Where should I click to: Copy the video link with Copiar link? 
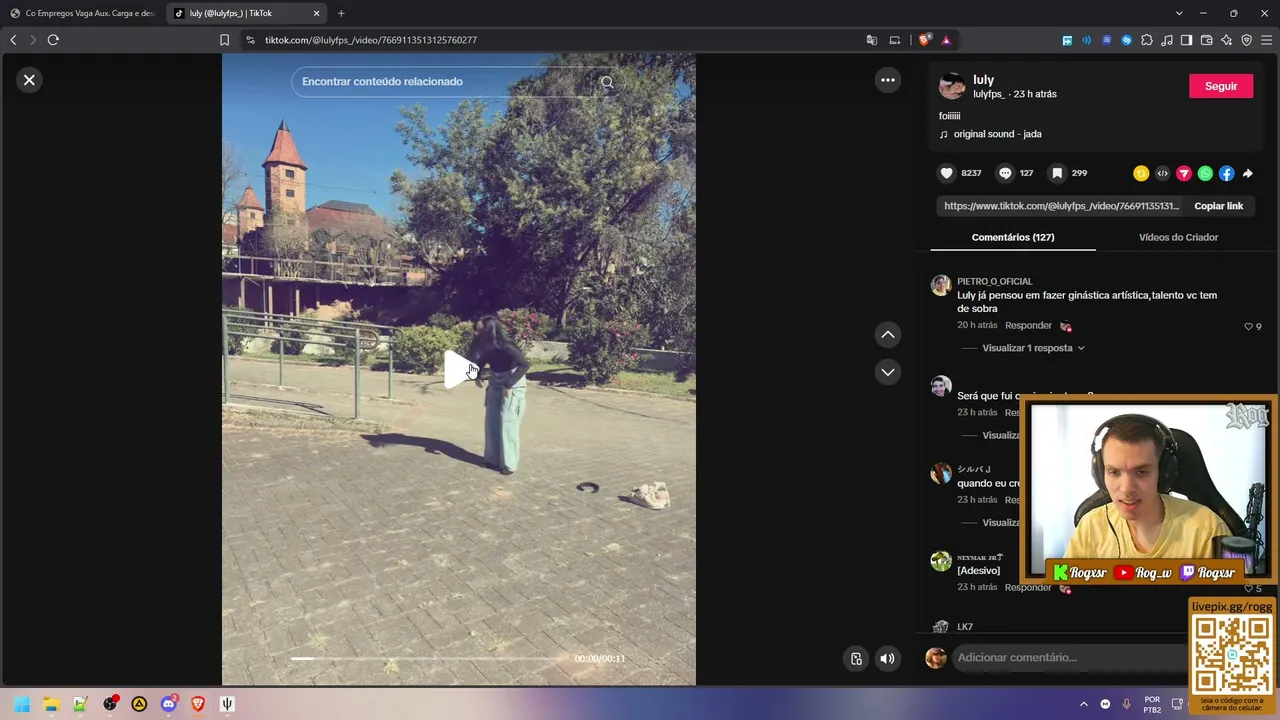tap(1218, 206)
